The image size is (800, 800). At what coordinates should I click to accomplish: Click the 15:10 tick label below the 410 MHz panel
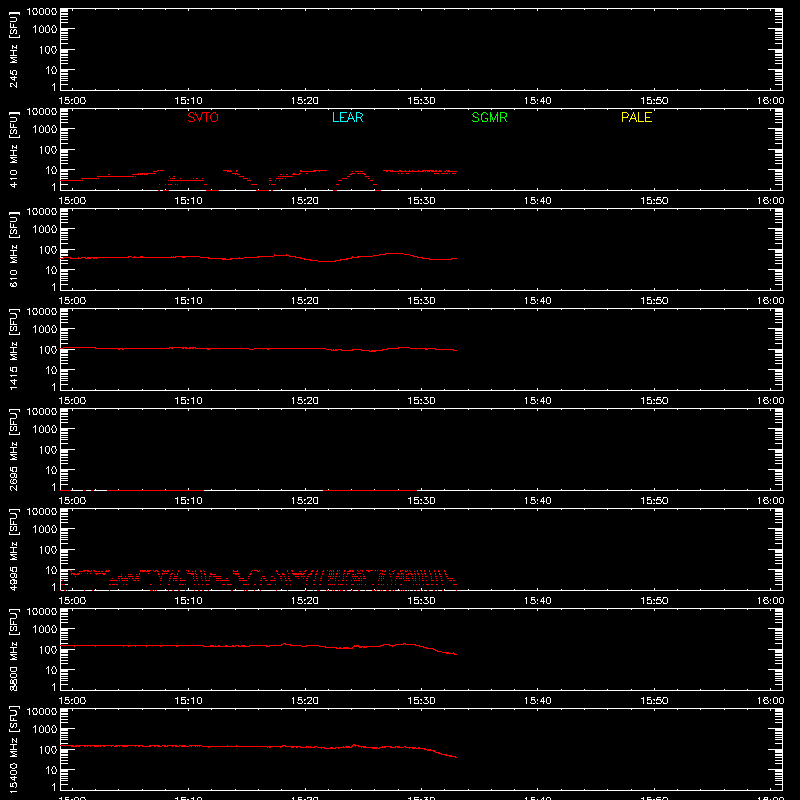188,201
